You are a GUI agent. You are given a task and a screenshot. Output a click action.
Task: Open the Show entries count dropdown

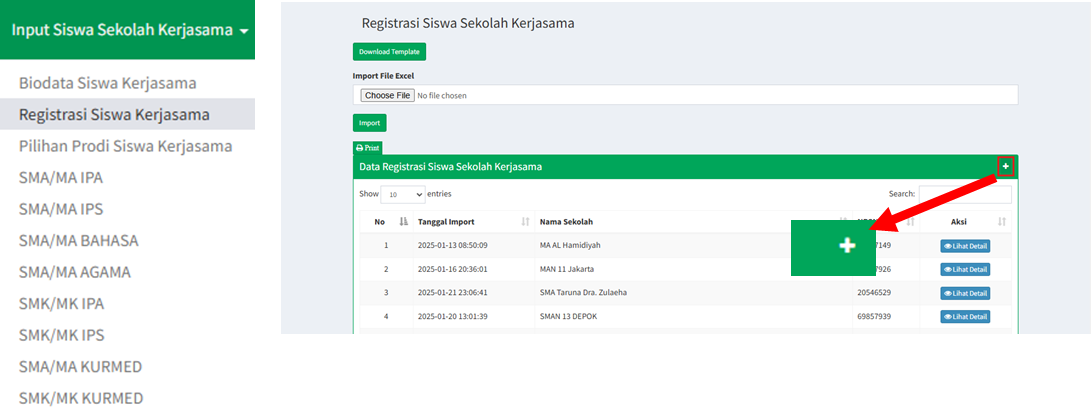tap(401, 194)
